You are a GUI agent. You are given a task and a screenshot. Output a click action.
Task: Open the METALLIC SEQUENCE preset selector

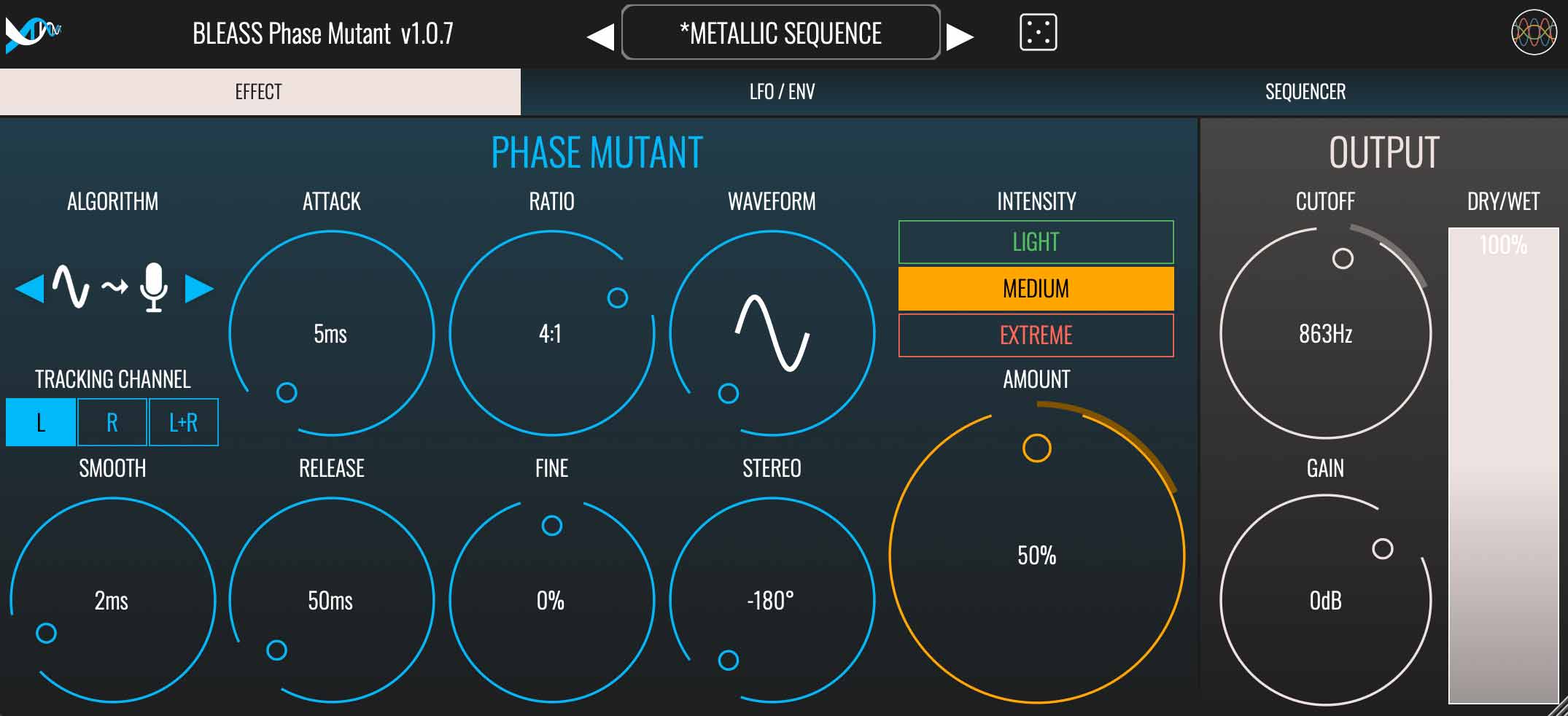(x=780, y=34)
